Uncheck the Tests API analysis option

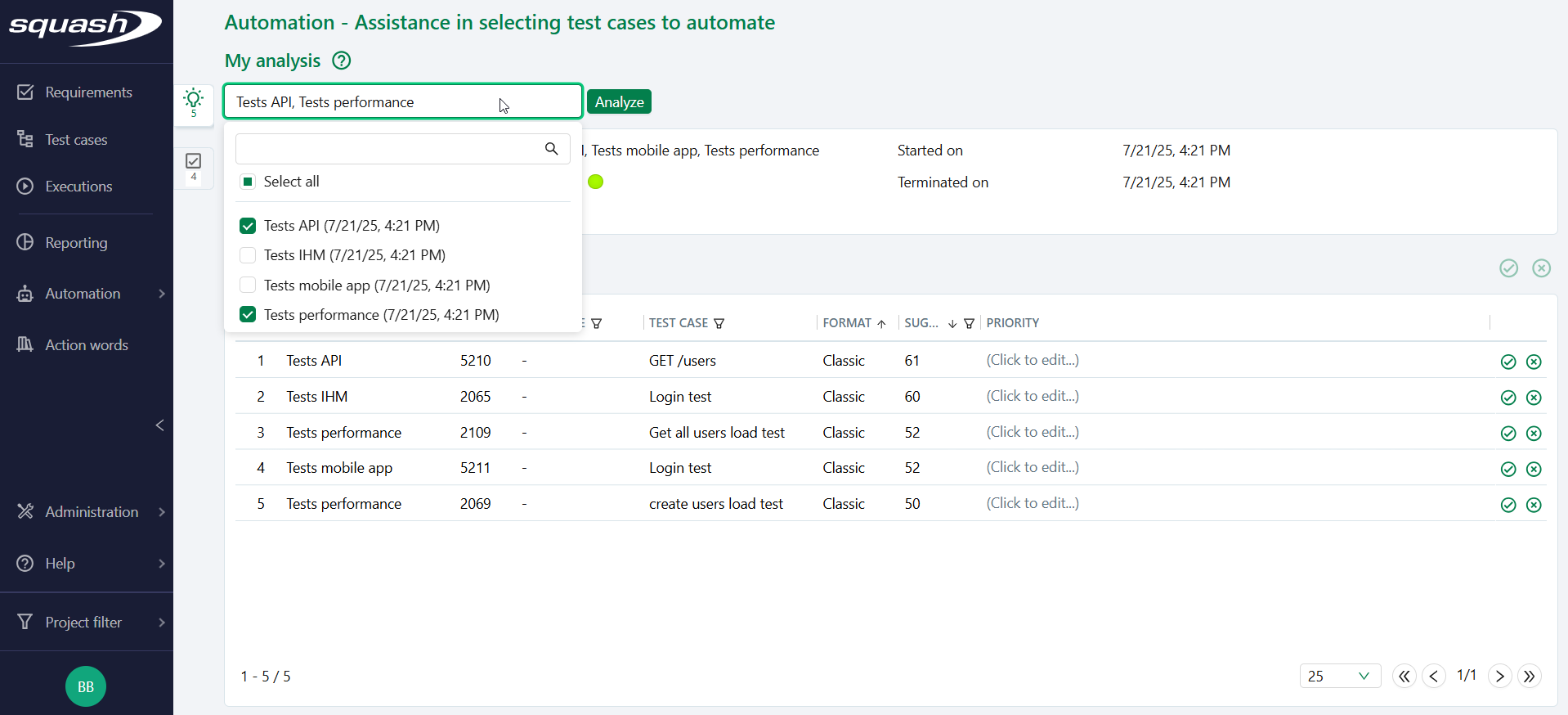tap(248, 226)
